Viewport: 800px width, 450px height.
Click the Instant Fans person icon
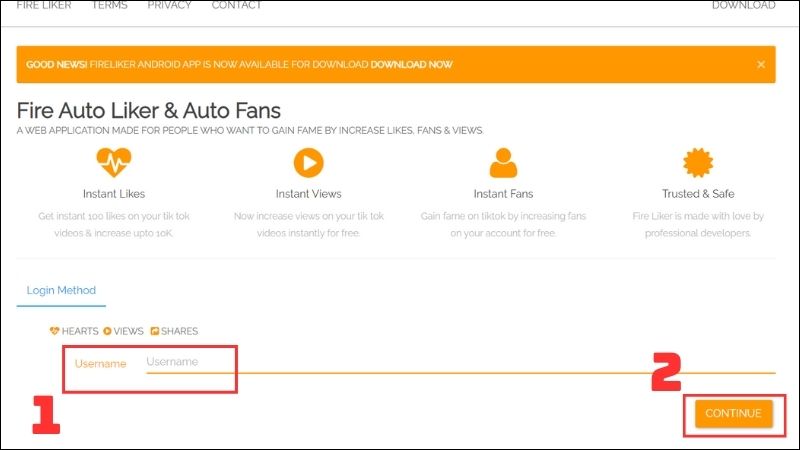pos(503,163)
